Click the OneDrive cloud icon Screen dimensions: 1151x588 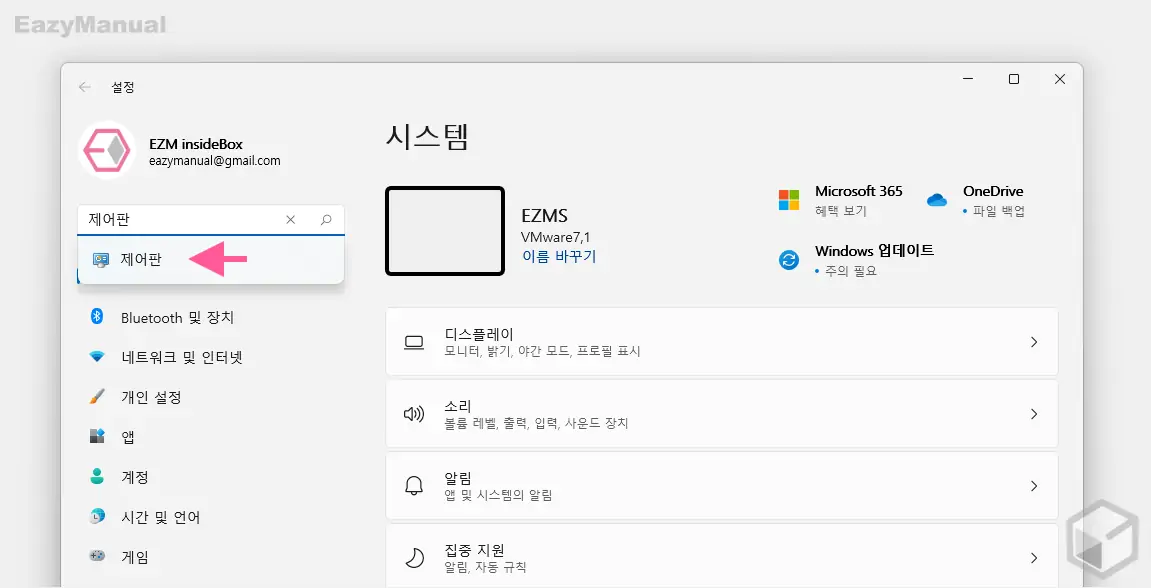(936, 199)
